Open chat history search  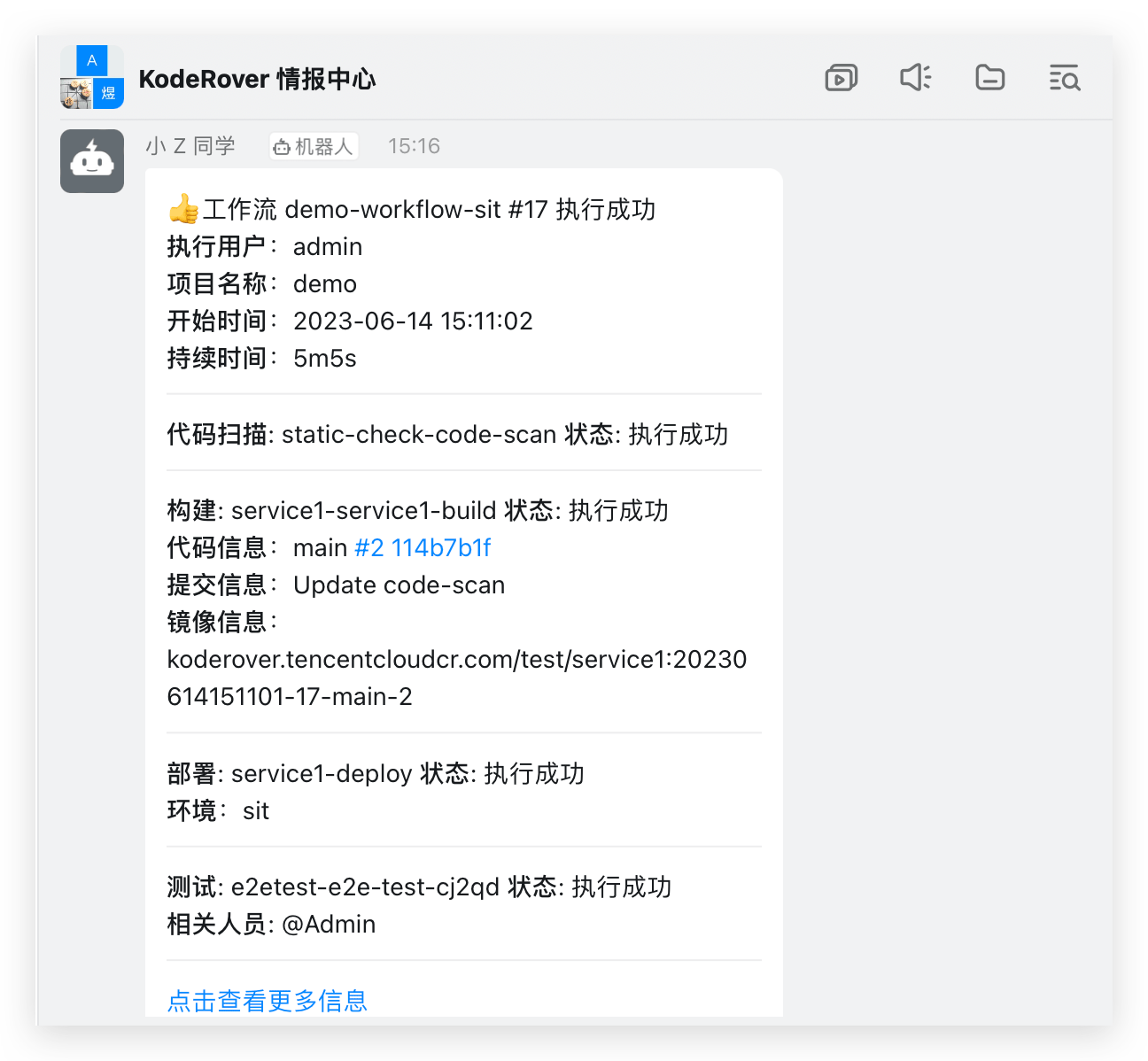click(1064, 77)
